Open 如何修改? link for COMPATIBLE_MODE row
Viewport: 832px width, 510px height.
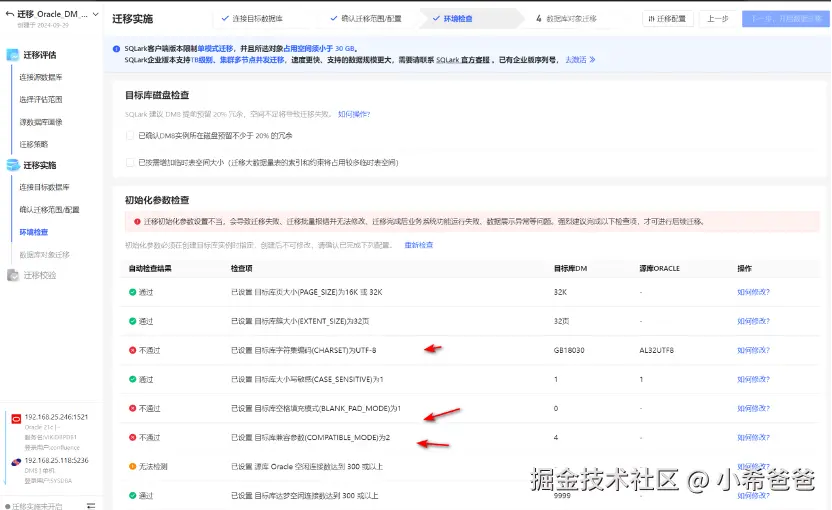tap(753, 437)
